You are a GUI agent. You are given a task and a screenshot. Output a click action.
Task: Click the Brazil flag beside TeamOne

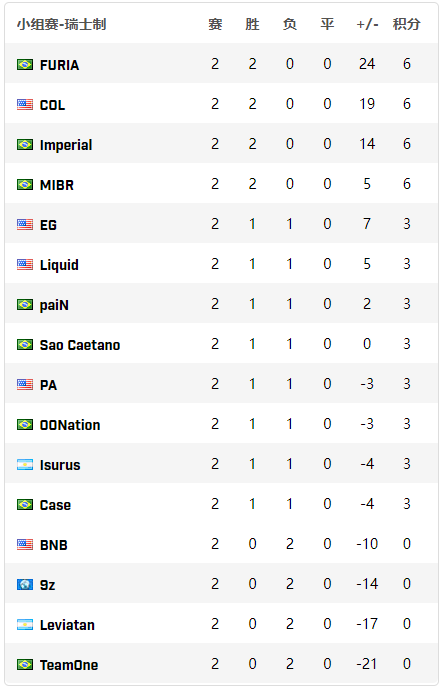point(25,665)
